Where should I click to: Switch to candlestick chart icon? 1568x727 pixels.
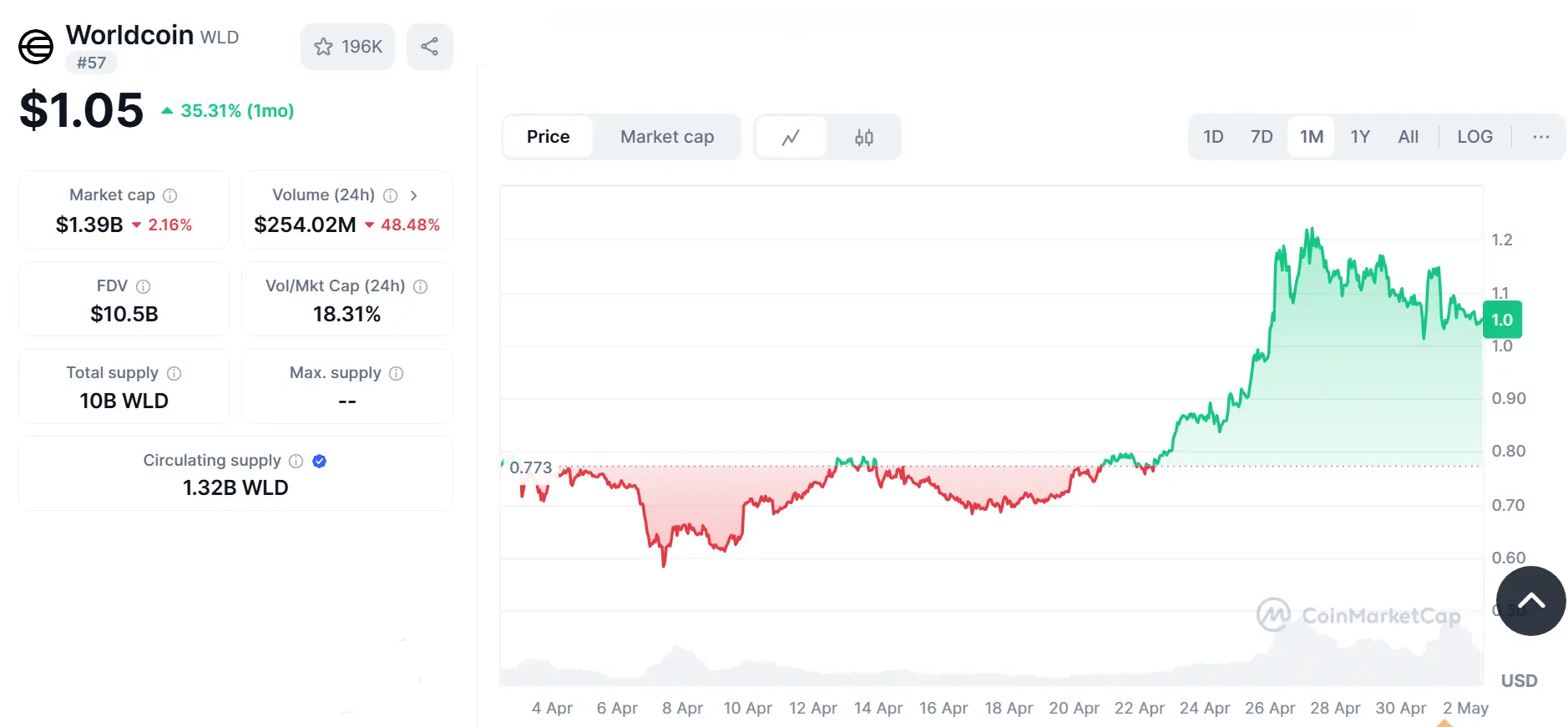[864, 137]
